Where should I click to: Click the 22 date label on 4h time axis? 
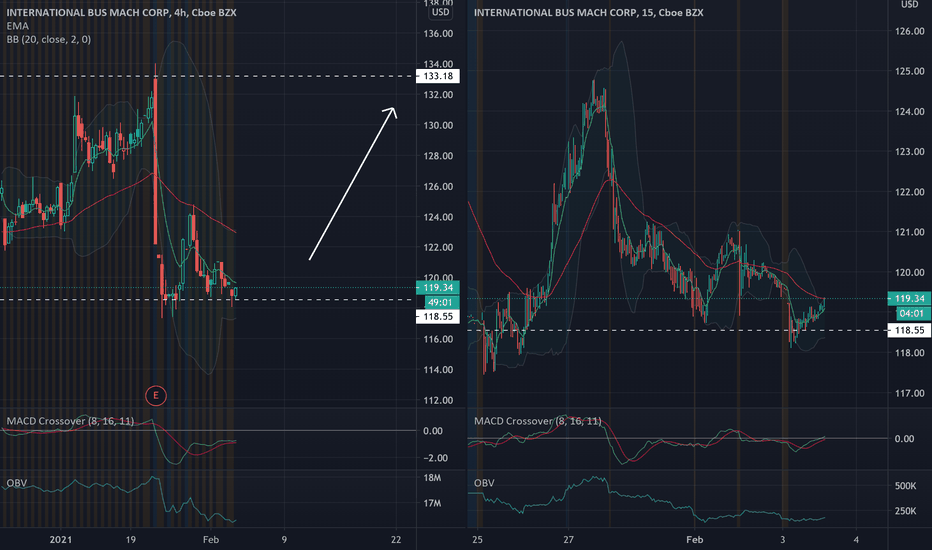point(396,540)
